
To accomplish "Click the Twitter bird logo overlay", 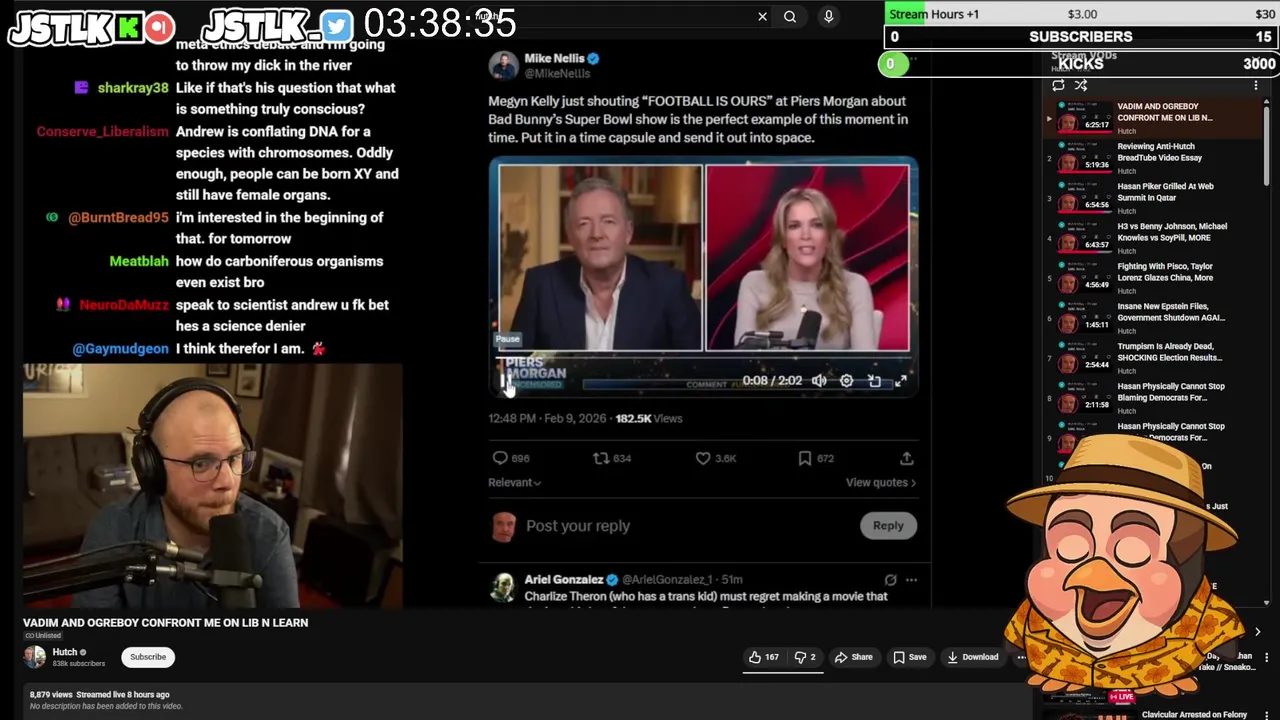I will (337, 26).
